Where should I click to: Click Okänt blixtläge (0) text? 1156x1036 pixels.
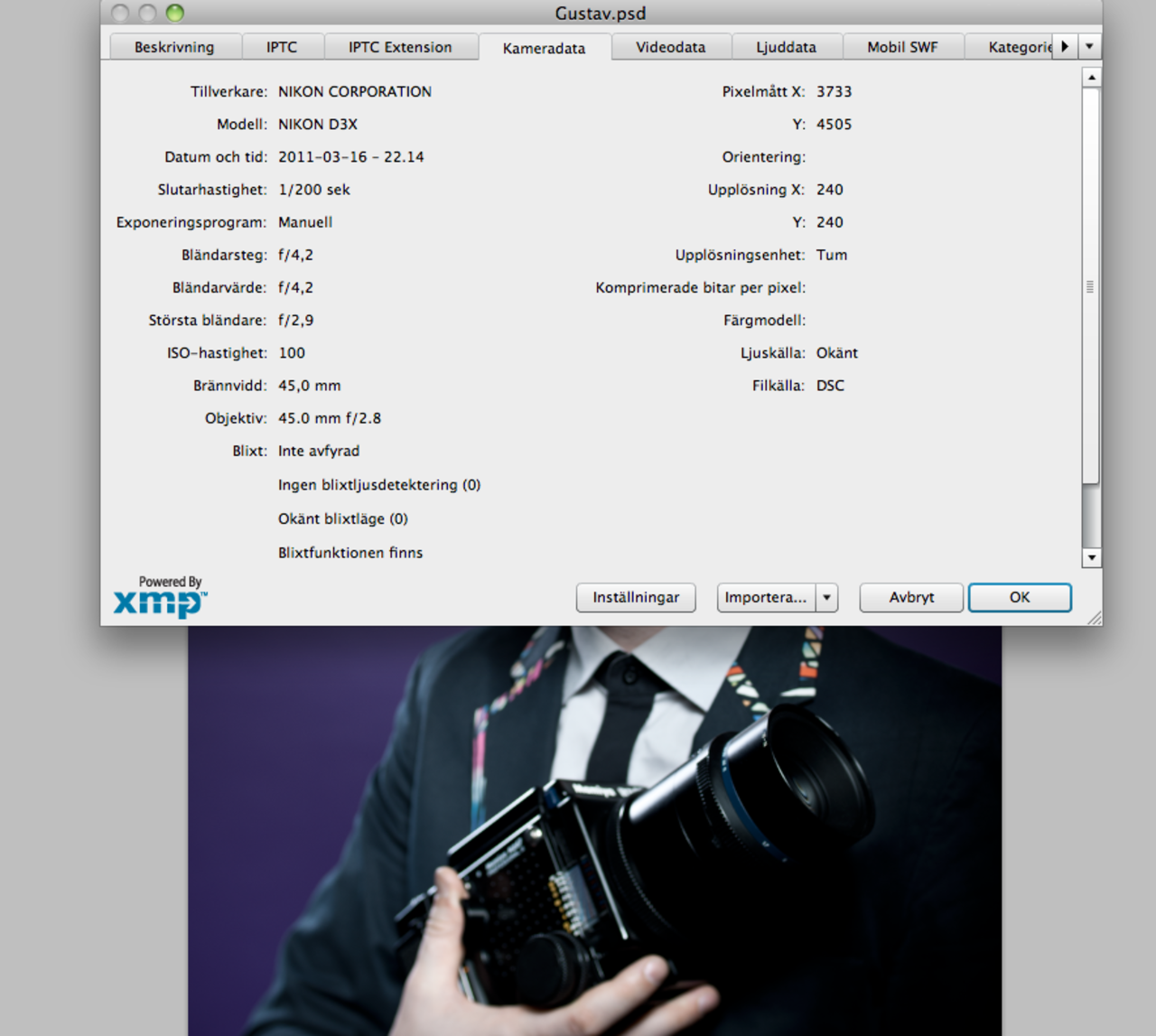343,518
